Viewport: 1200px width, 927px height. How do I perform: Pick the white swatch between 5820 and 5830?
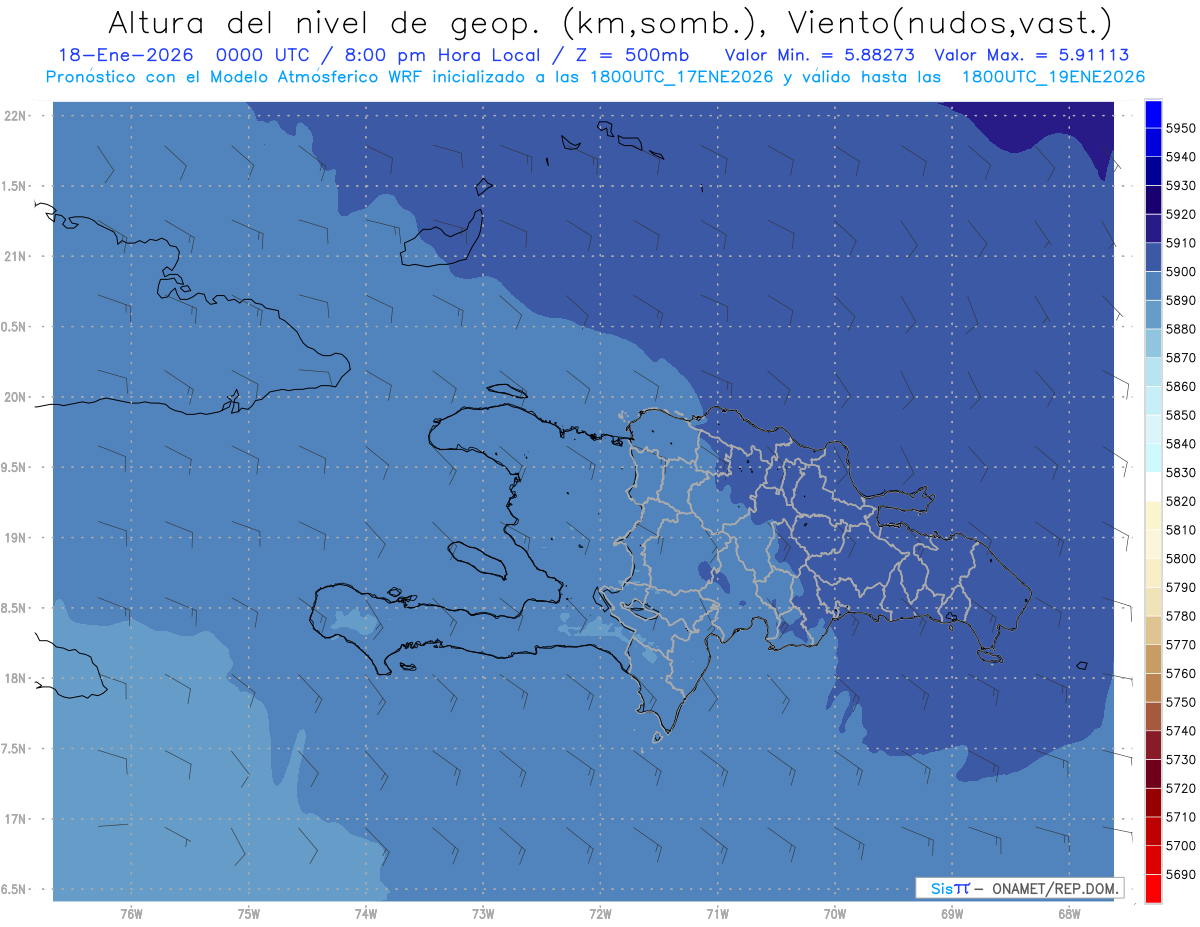[1153, 487]
